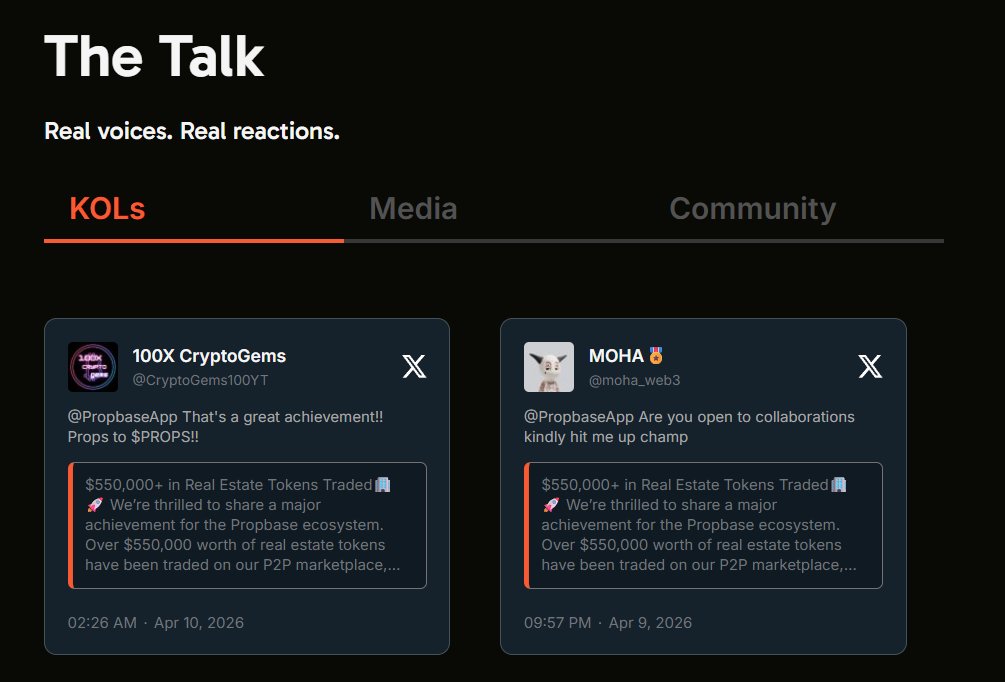
Task: Open the @moha_web3 handle link
Action: (634, 381)
